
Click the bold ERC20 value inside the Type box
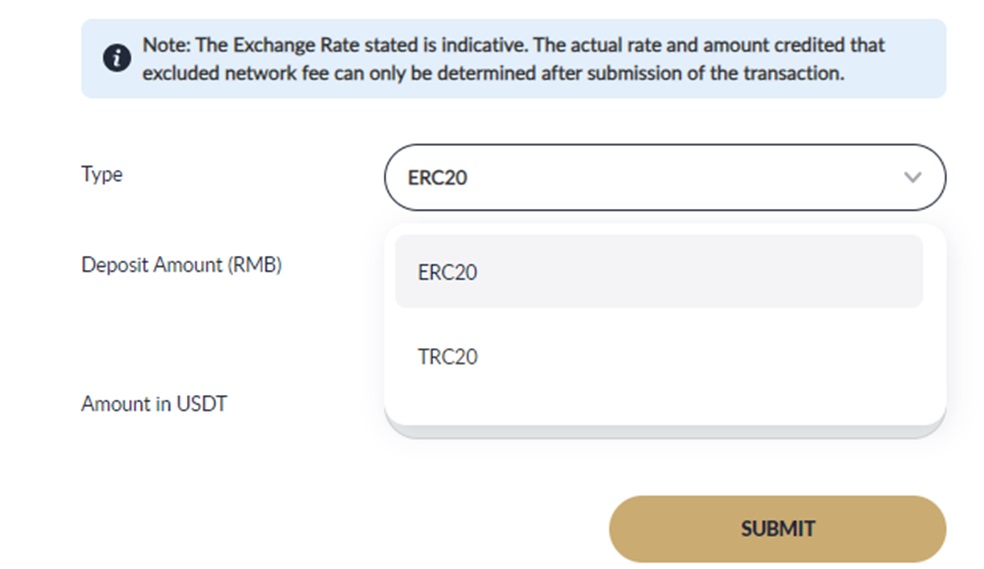click(437, 178)
